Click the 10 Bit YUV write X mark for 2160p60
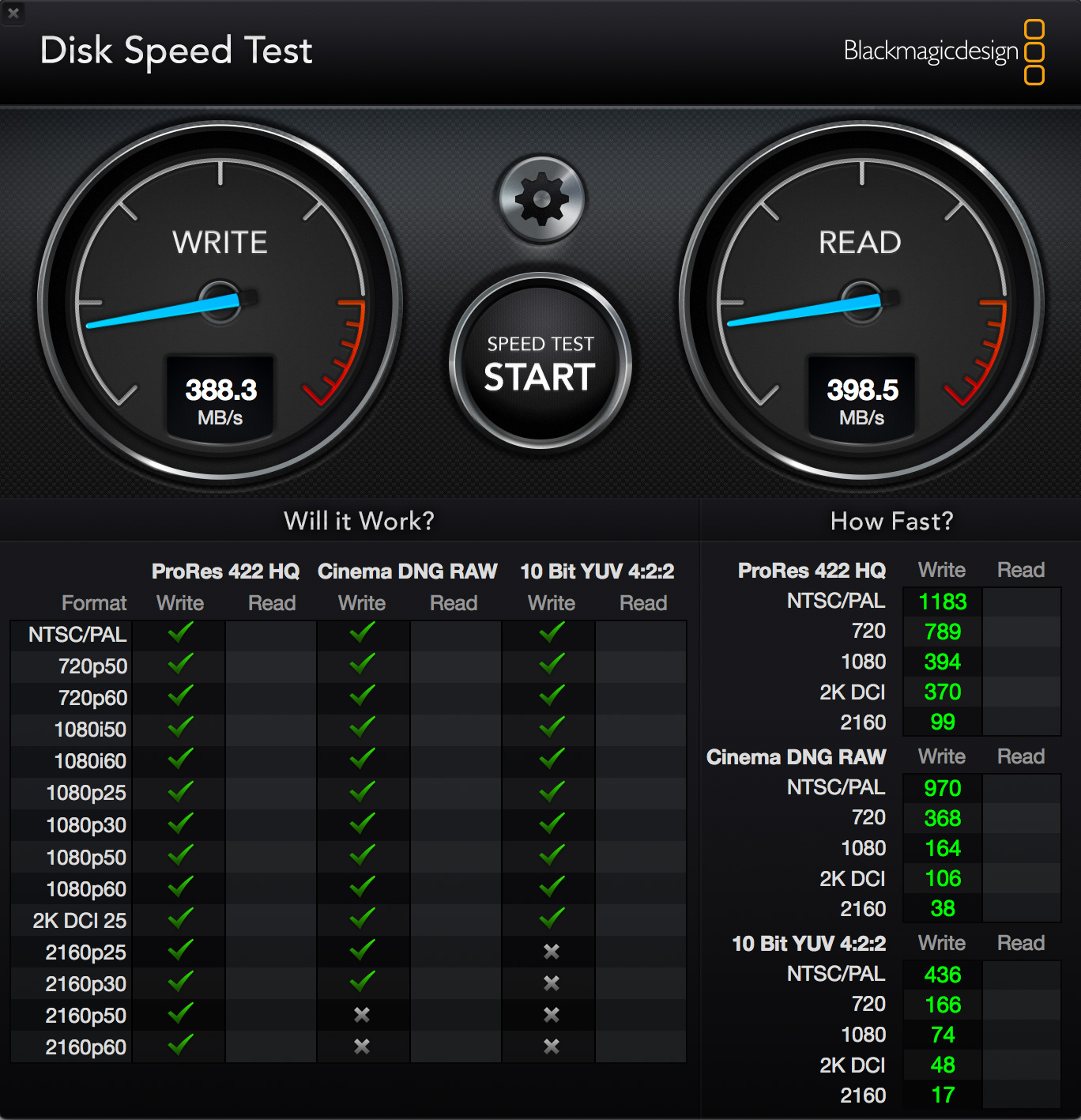 [x=552, y=1046]
